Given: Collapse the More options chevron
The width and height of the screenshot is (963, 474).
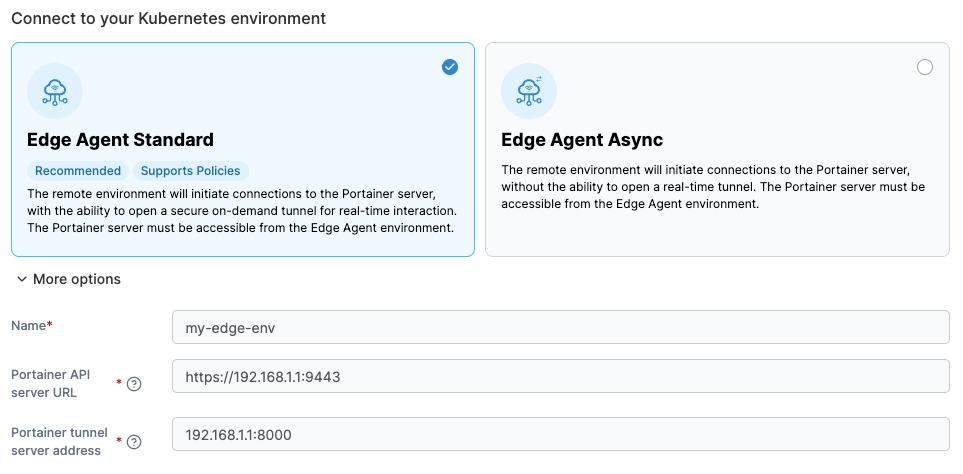Looking at the screenshot, I should [x=22, y=280].
